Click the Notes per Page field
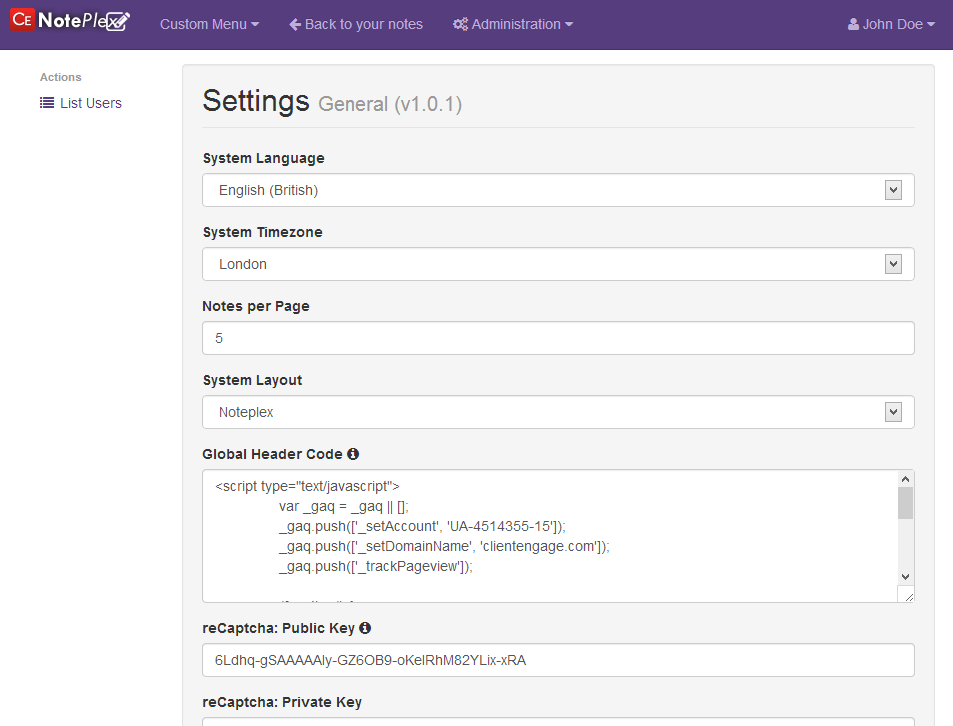 click(x=558, y=338)
